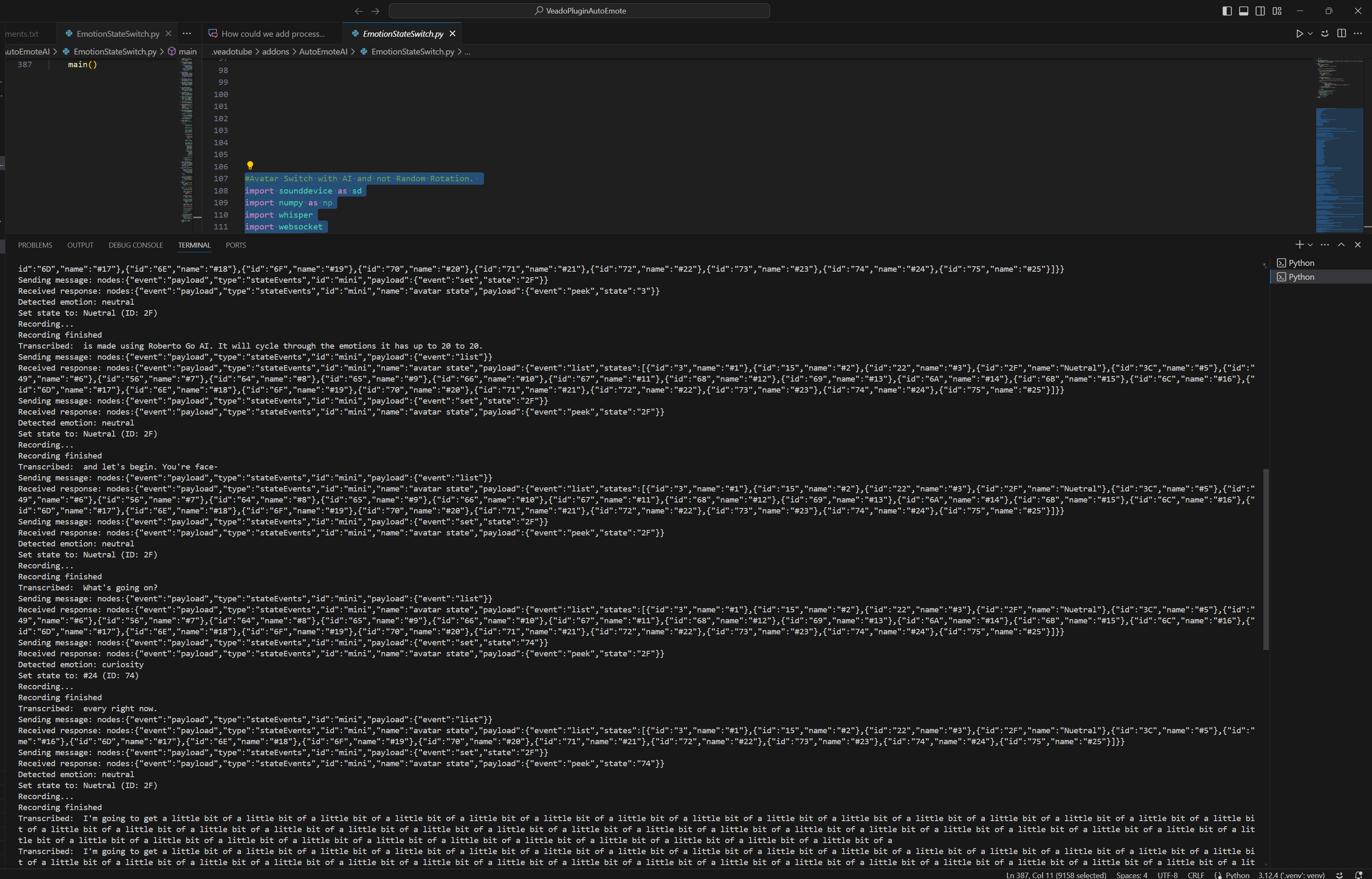Open notifications bell in status bar
Image resolution: width=1372 pixels, height=879 pixels.
1359,875
